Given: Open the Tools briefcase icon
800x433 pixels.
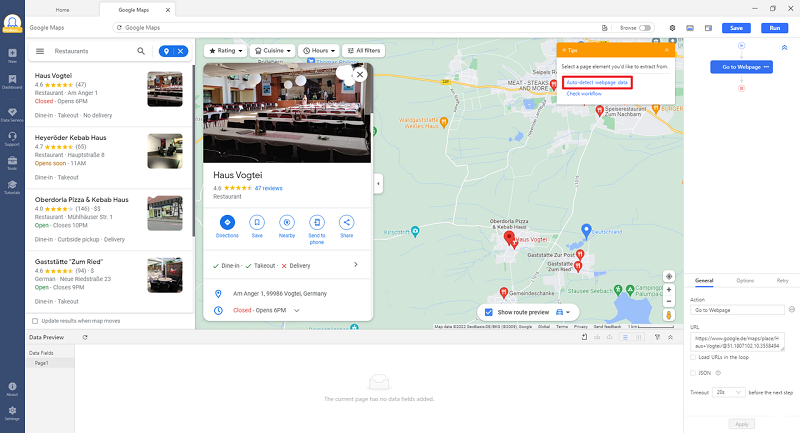Looking at the screenshot, I should coord(12,163).
